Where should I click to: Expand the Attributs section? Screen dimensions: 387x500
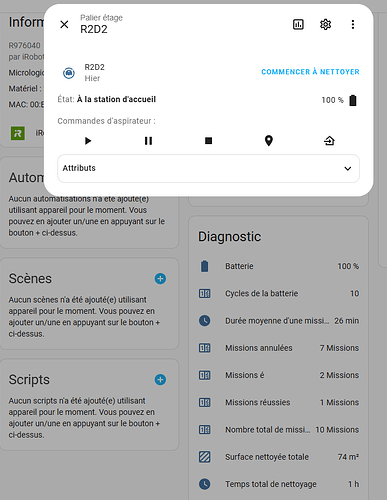click(x=209, y=168)
